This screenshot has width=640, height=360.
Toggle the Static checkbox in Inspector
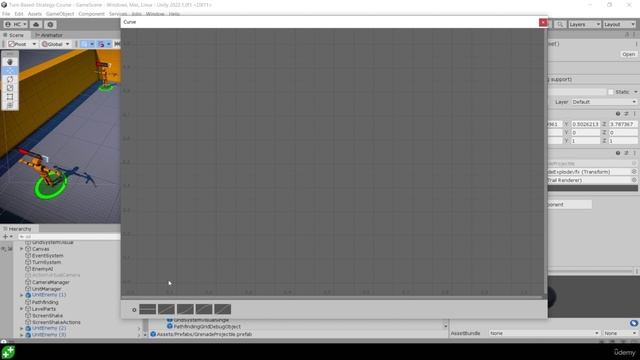point(611,92)
